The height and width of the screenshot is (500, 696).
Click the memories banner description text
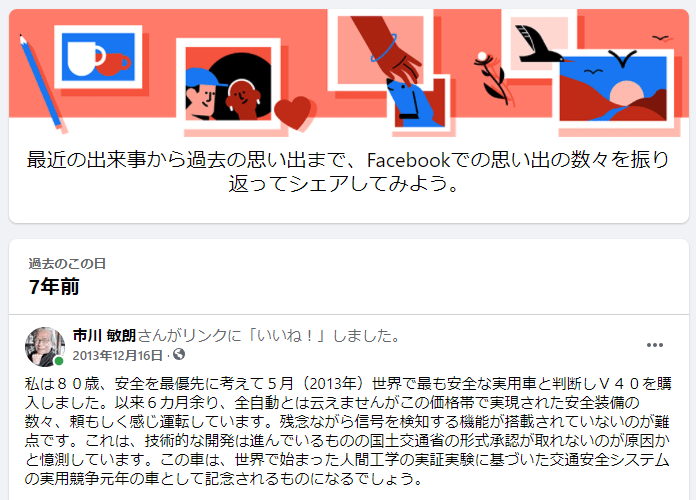(x=348, y=171)
